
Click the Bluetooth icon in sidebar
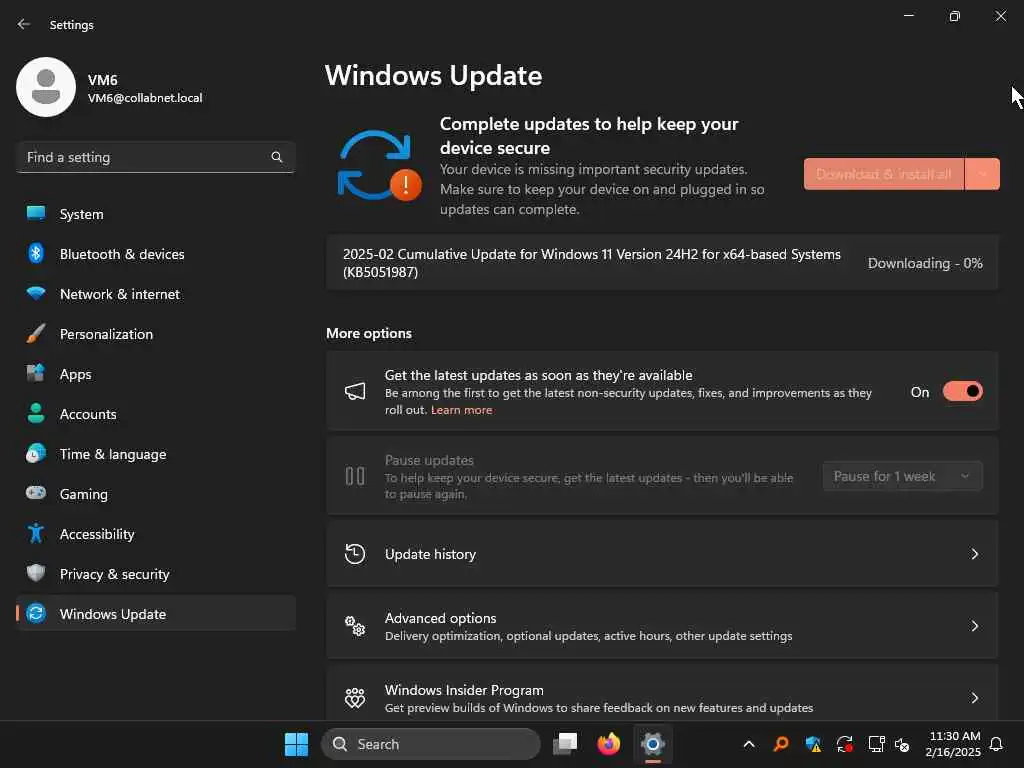click(x=36, y=253)
